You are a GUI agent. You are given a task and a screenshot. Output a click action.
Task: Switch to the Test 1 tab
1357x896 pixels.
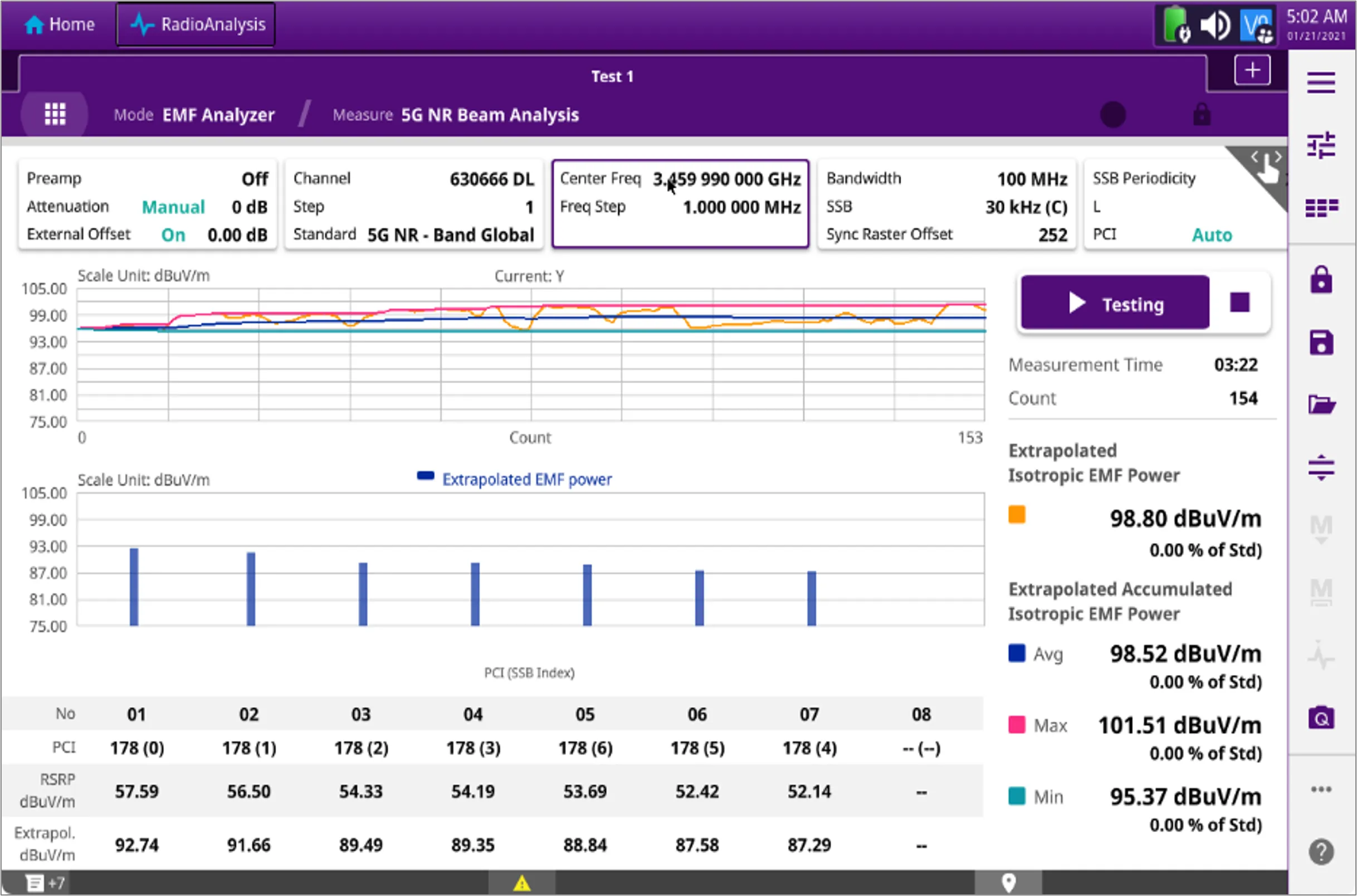[x=612, y=77]
